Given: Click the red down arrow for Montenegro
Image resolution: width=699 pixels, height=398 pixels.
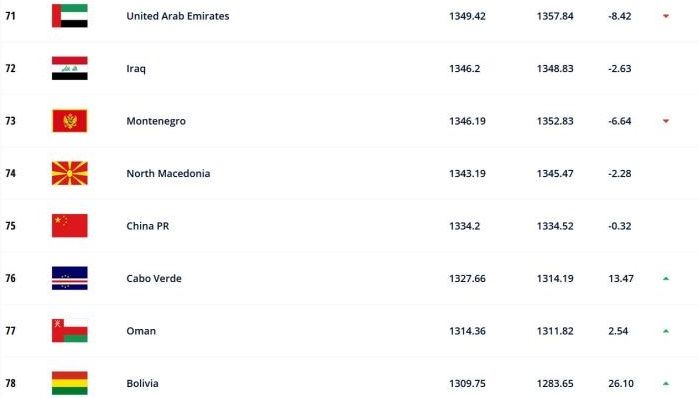Looking at the screenshot, I should coord(666,121).
